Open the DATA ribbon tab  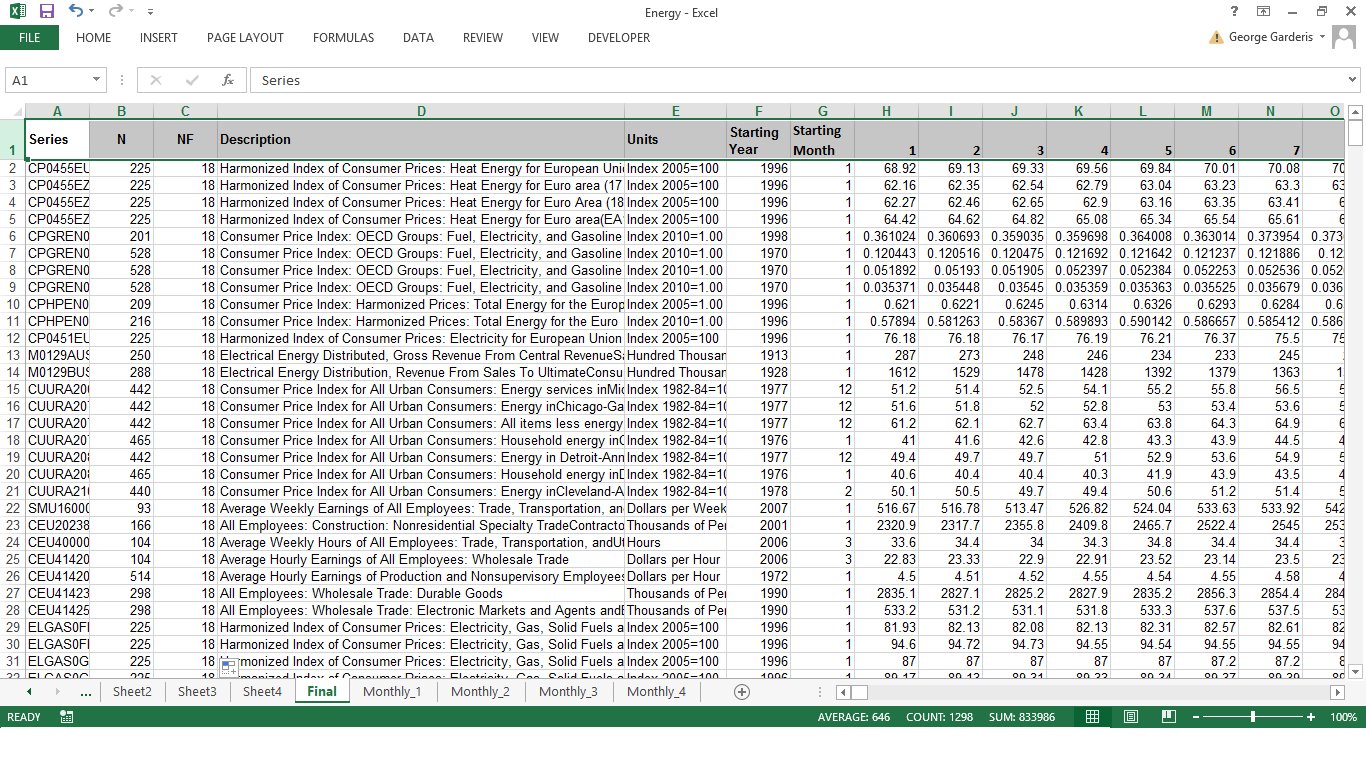418,38
